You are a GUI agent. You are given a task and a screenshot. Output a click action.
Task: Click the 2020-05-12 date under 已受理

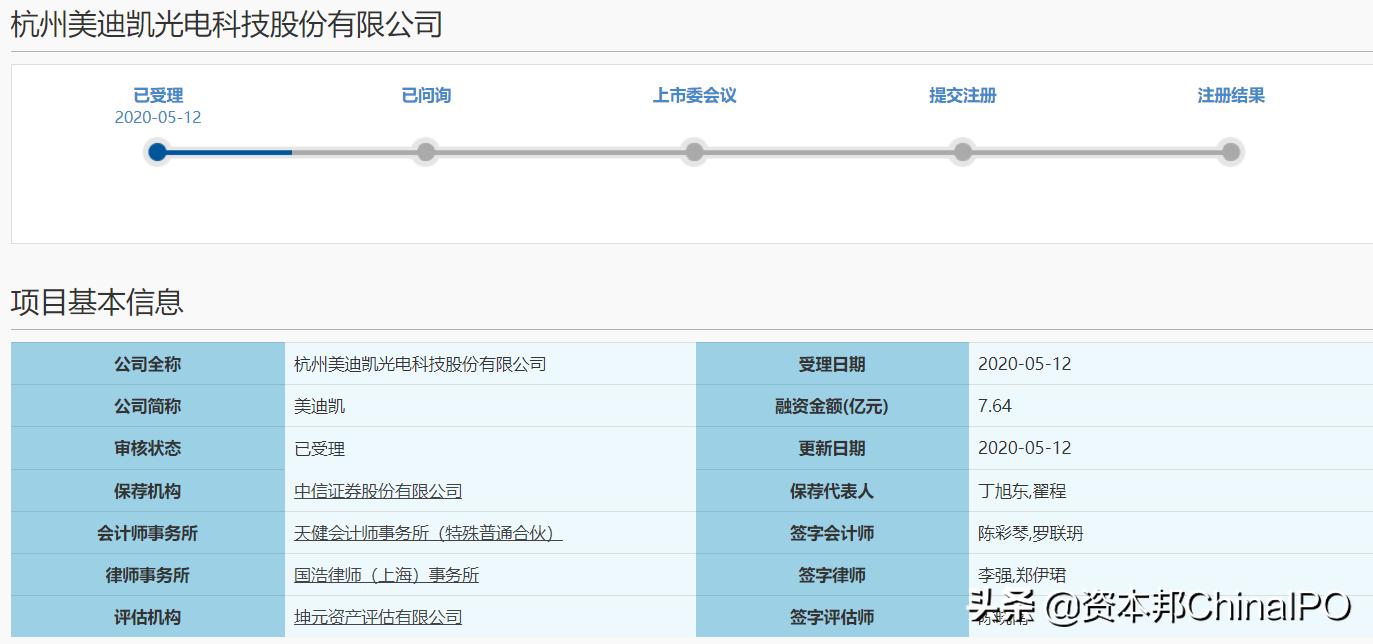tap(158, 117)
